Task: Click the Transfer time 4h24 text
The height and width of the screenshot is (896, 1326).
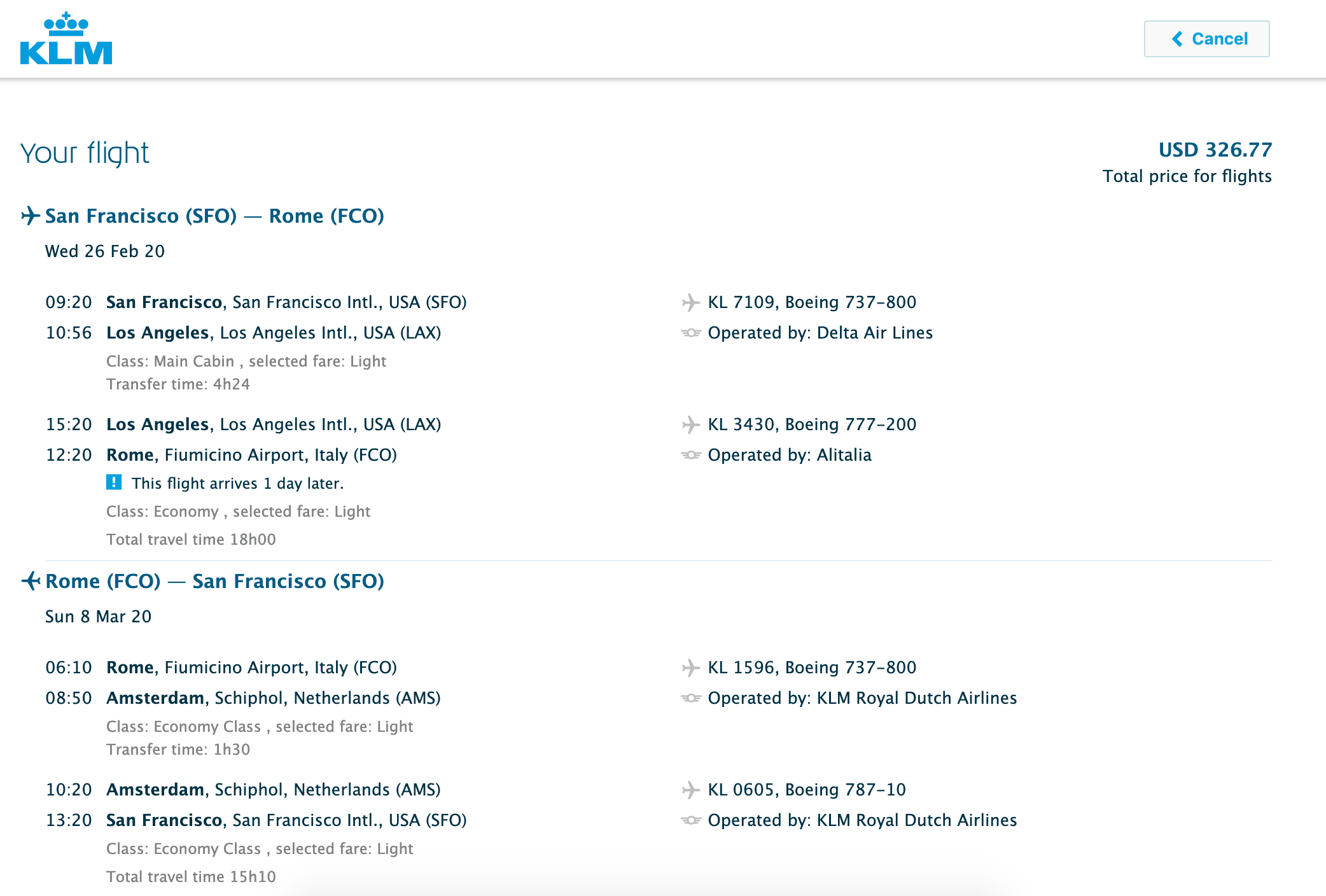Action: pos(178,384)
